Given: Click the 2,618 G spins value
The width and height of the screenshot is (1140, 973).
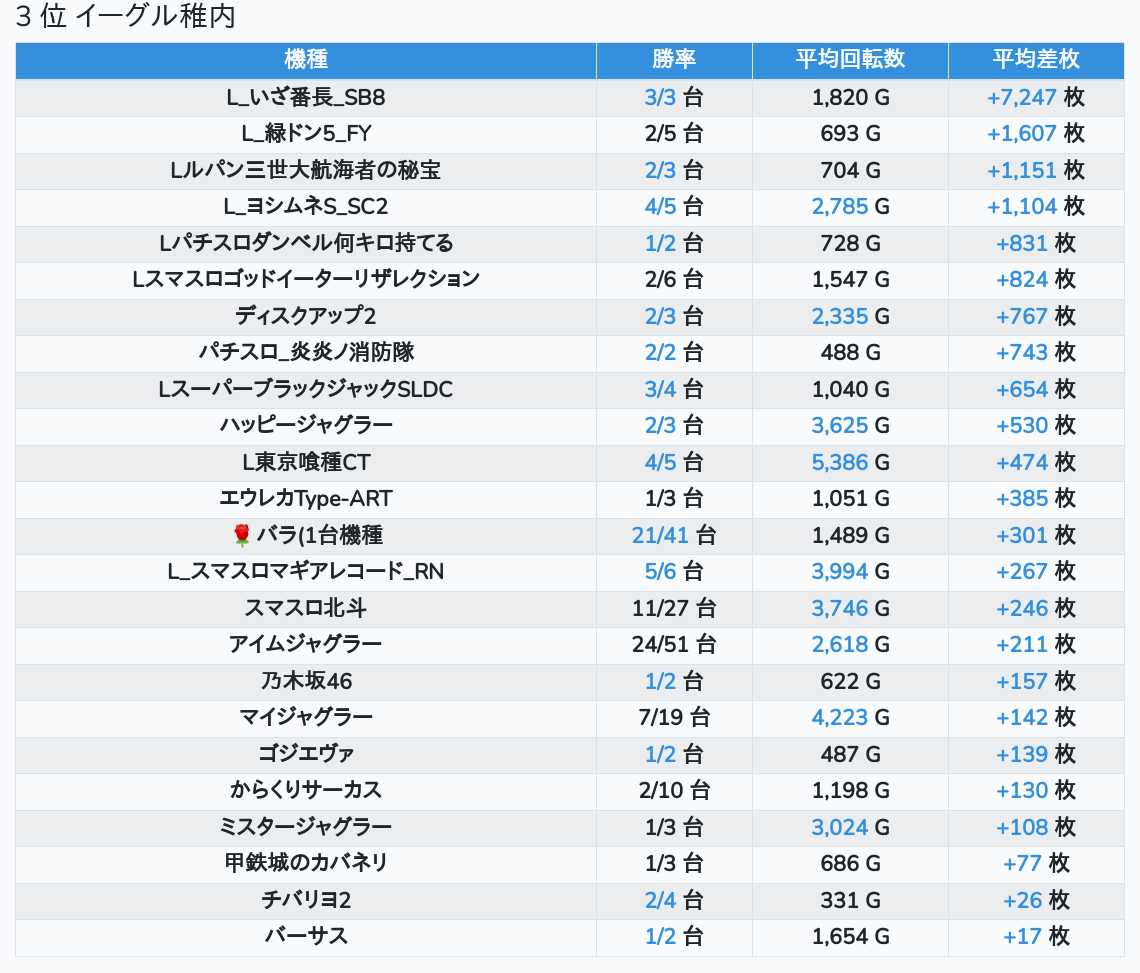Looking at the screenshot, I should coord(850,644).
